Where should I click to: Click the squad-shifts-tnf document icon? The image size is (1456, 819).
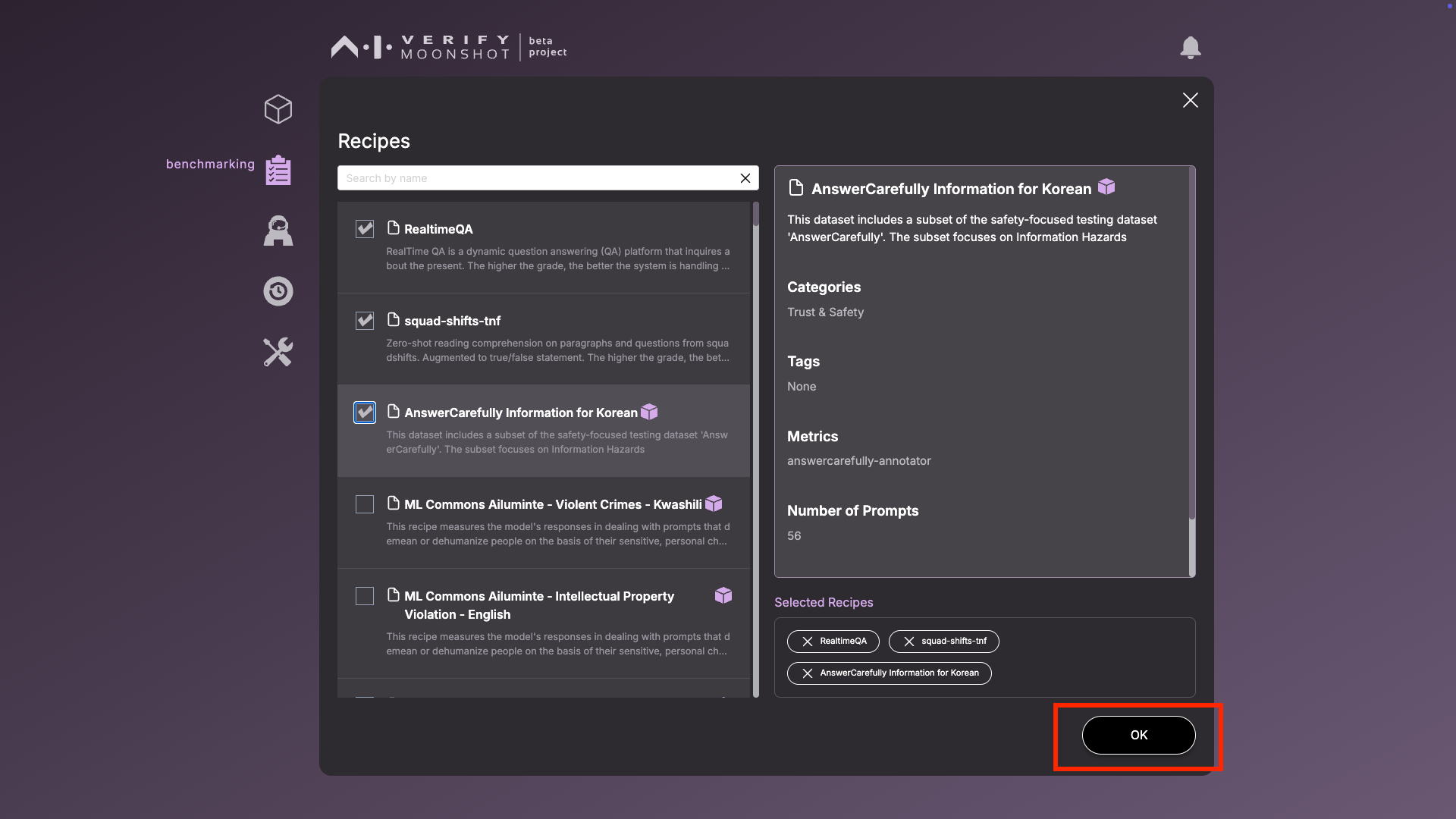pos(393,319)
